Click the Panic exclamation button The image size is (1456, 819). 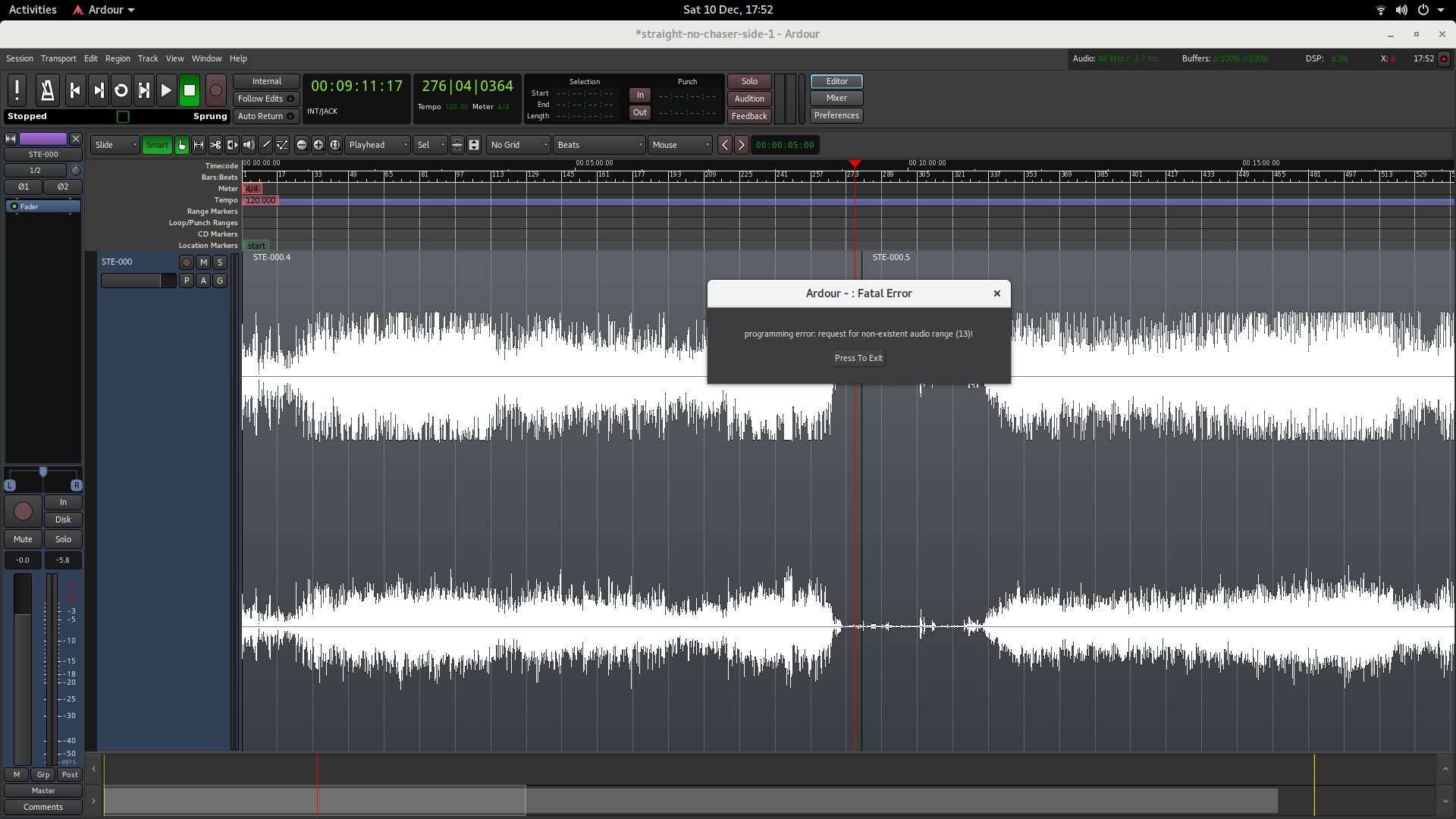[17, 90]
